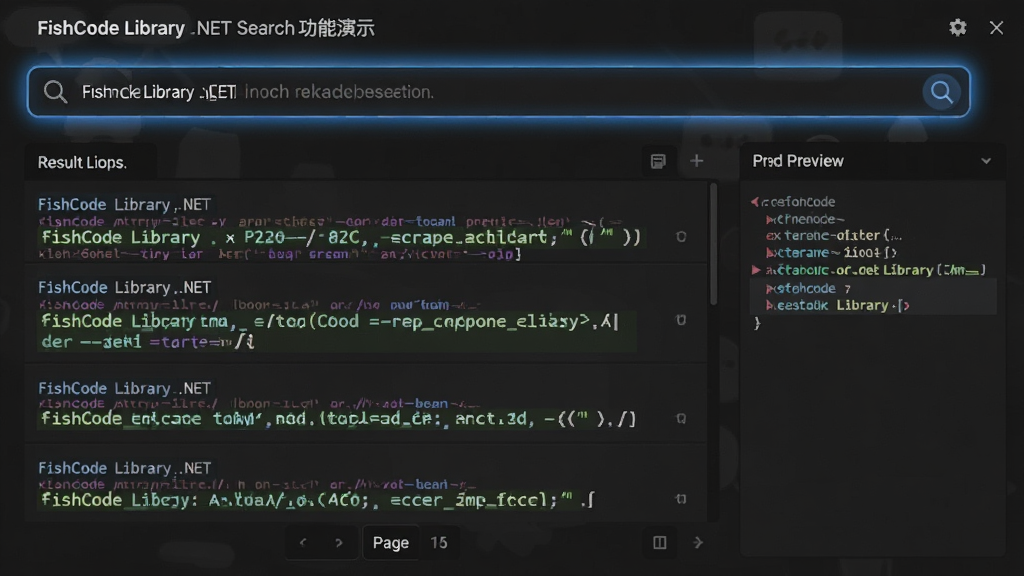Open third FishCode Library .NET result title
This screenshot has width=1024, height=576.
(x=124, y=388)
